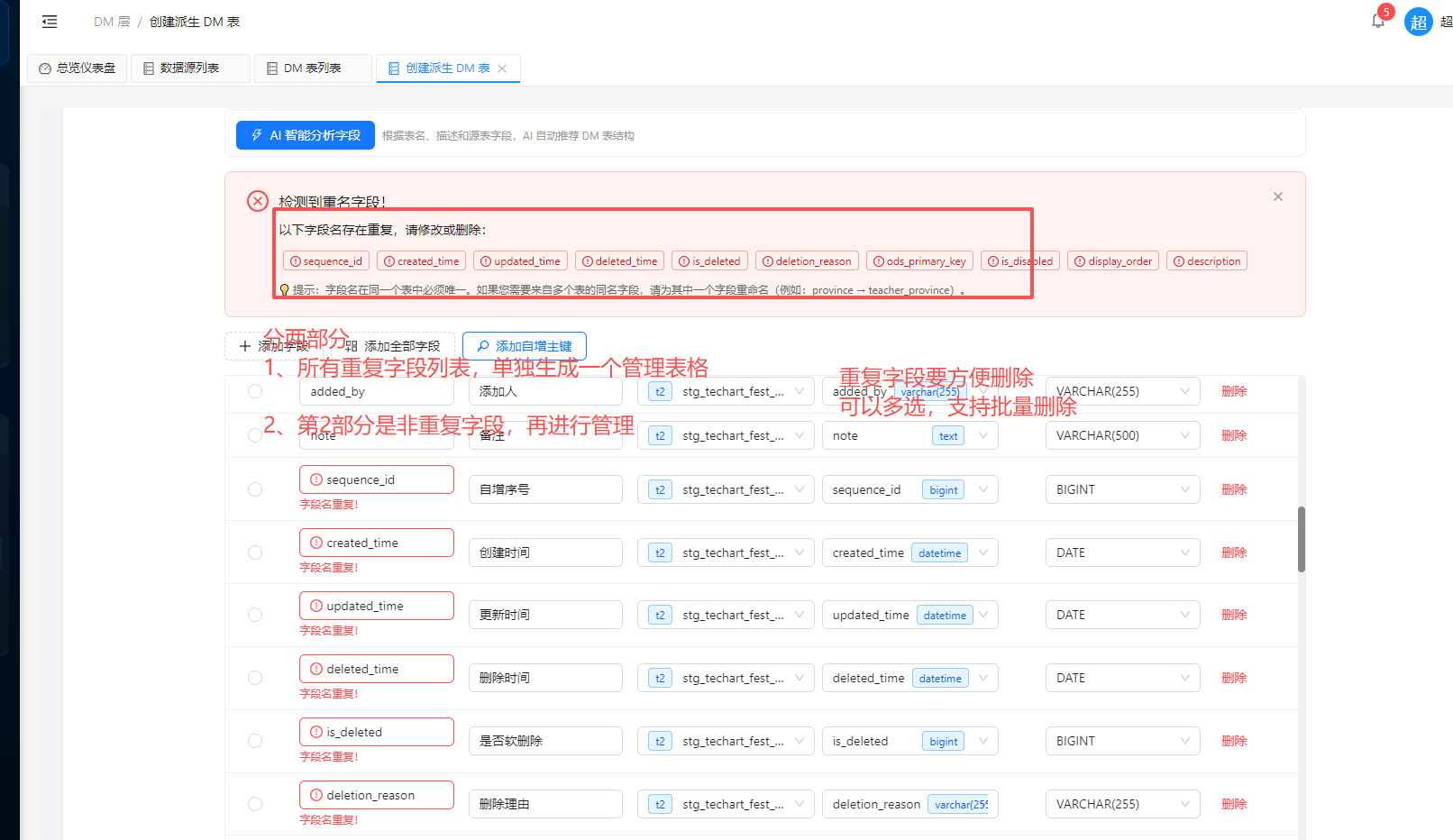Click the sequence_id duplicate tag in alert

(x=325, y=261)
